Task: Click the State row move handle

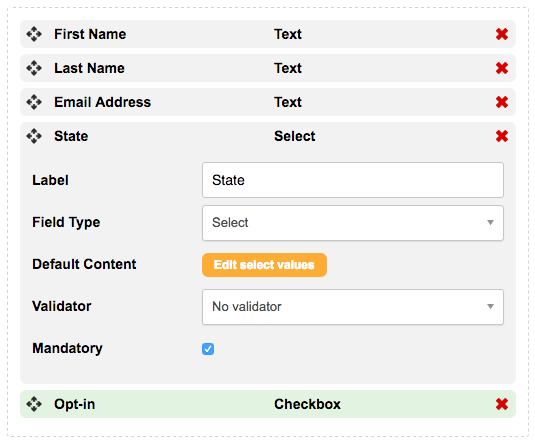Action: tap(34, 136)
